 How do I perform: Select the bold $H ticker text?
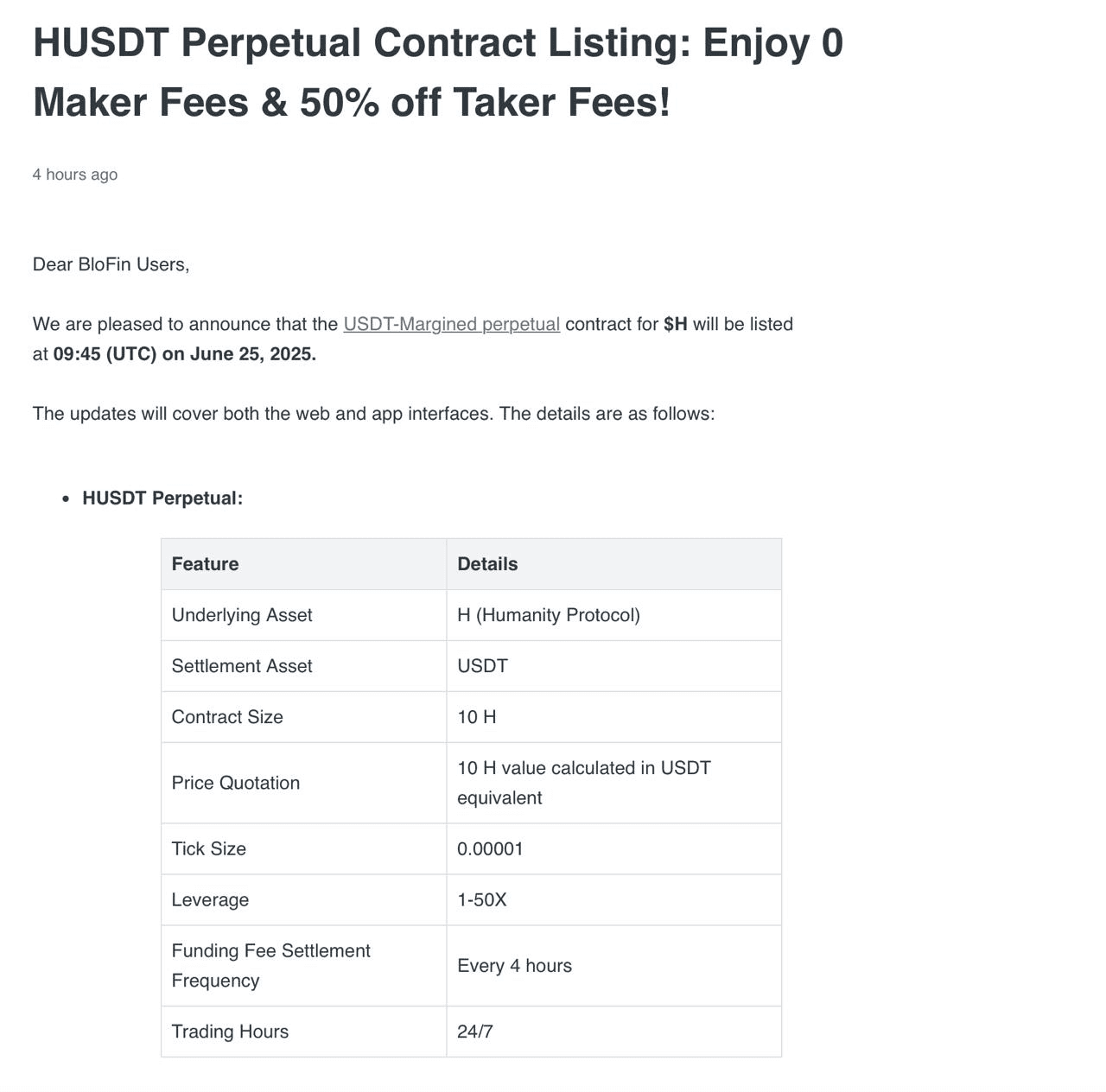676,324
